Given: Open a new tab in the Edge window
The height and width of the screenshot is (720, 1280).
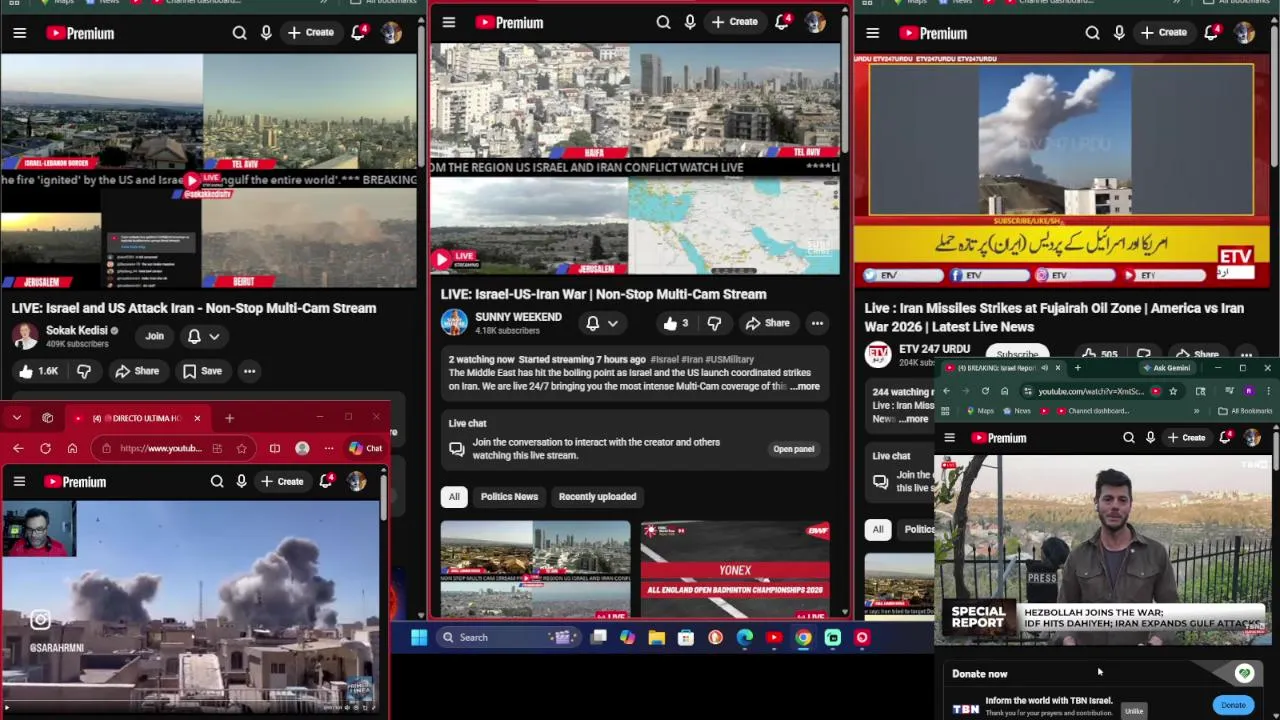Looking at the screenshot, I should click(229, 418).
